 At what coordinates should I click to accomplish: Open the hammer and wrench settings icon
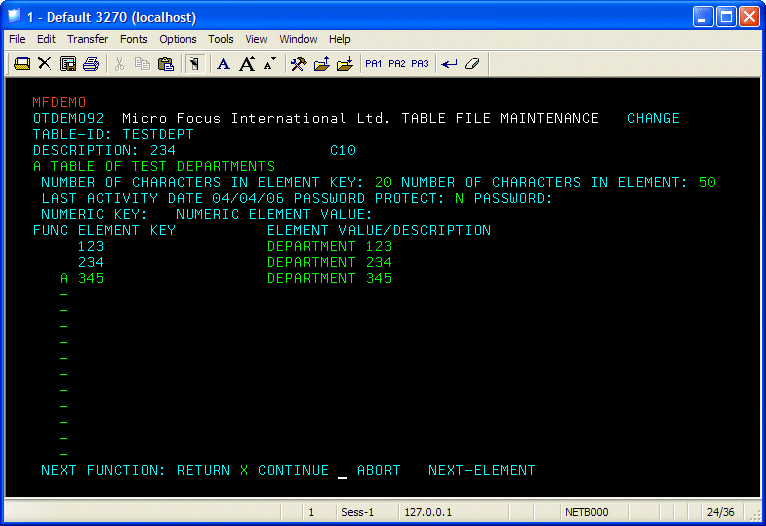(298, 63)
